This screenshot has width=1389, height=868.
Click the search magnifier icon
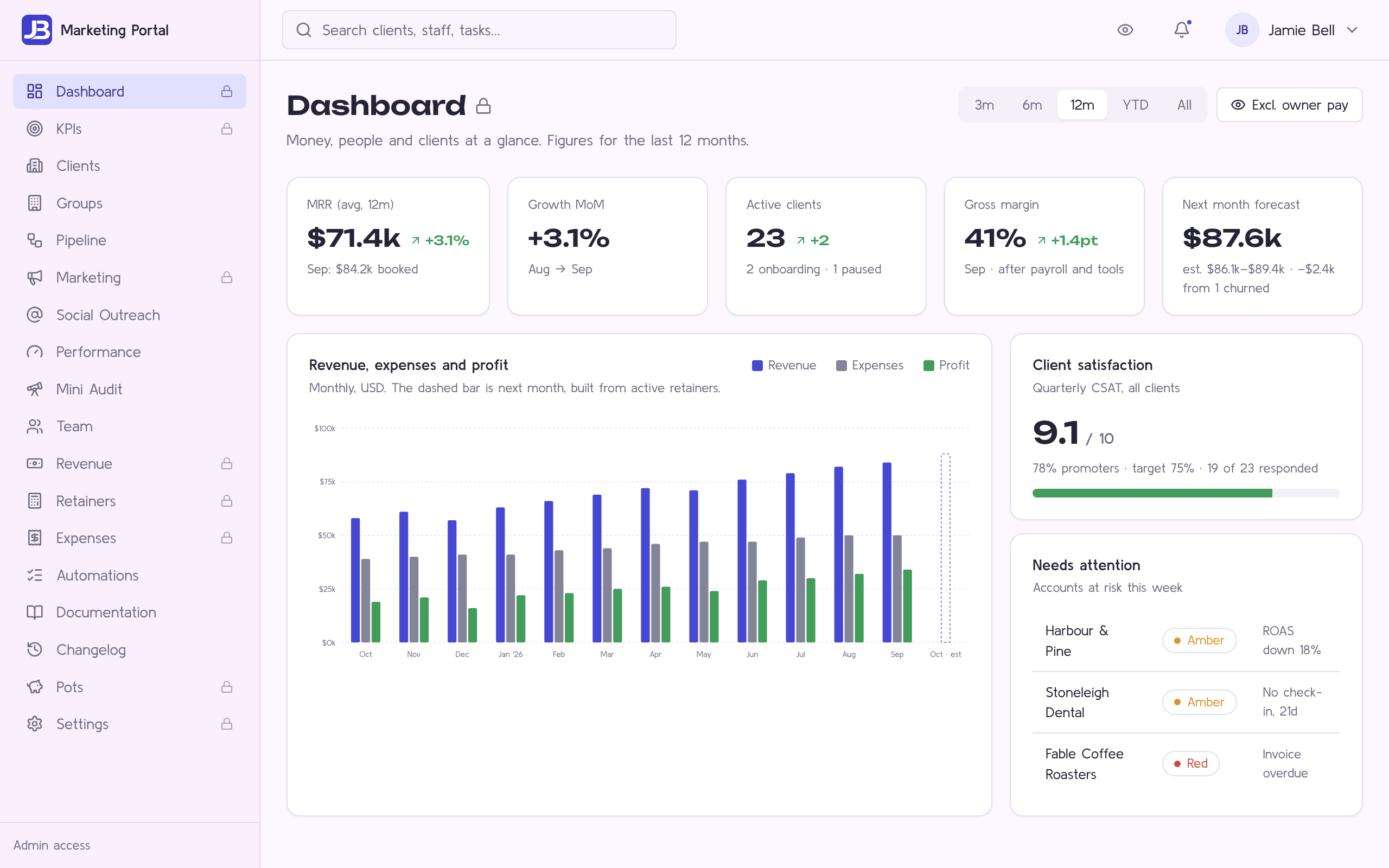(304, 30)
